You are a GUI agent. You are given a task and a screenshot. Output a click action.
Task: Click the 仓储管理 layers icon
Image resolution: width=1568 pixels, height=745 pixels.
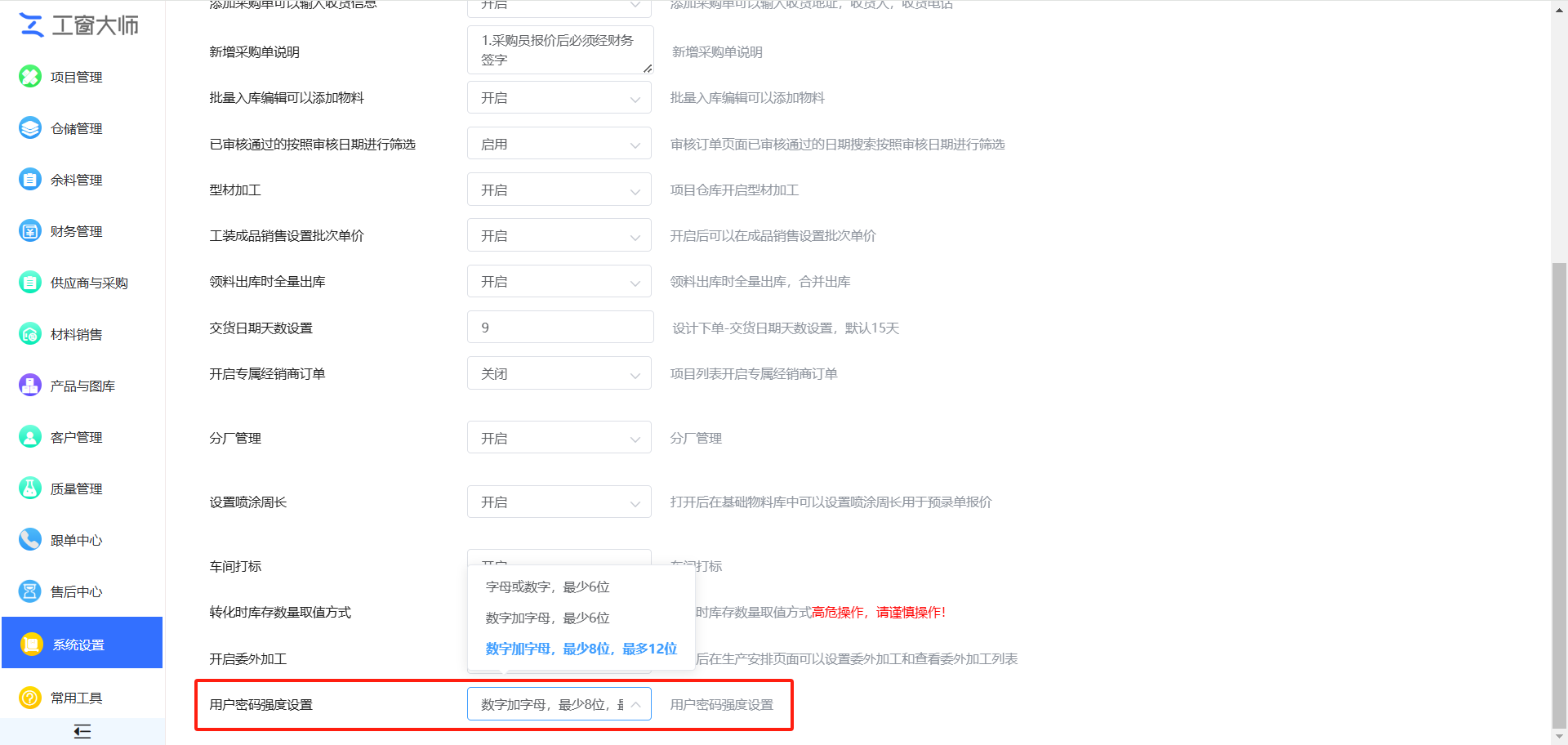click(x=30, y=128)
